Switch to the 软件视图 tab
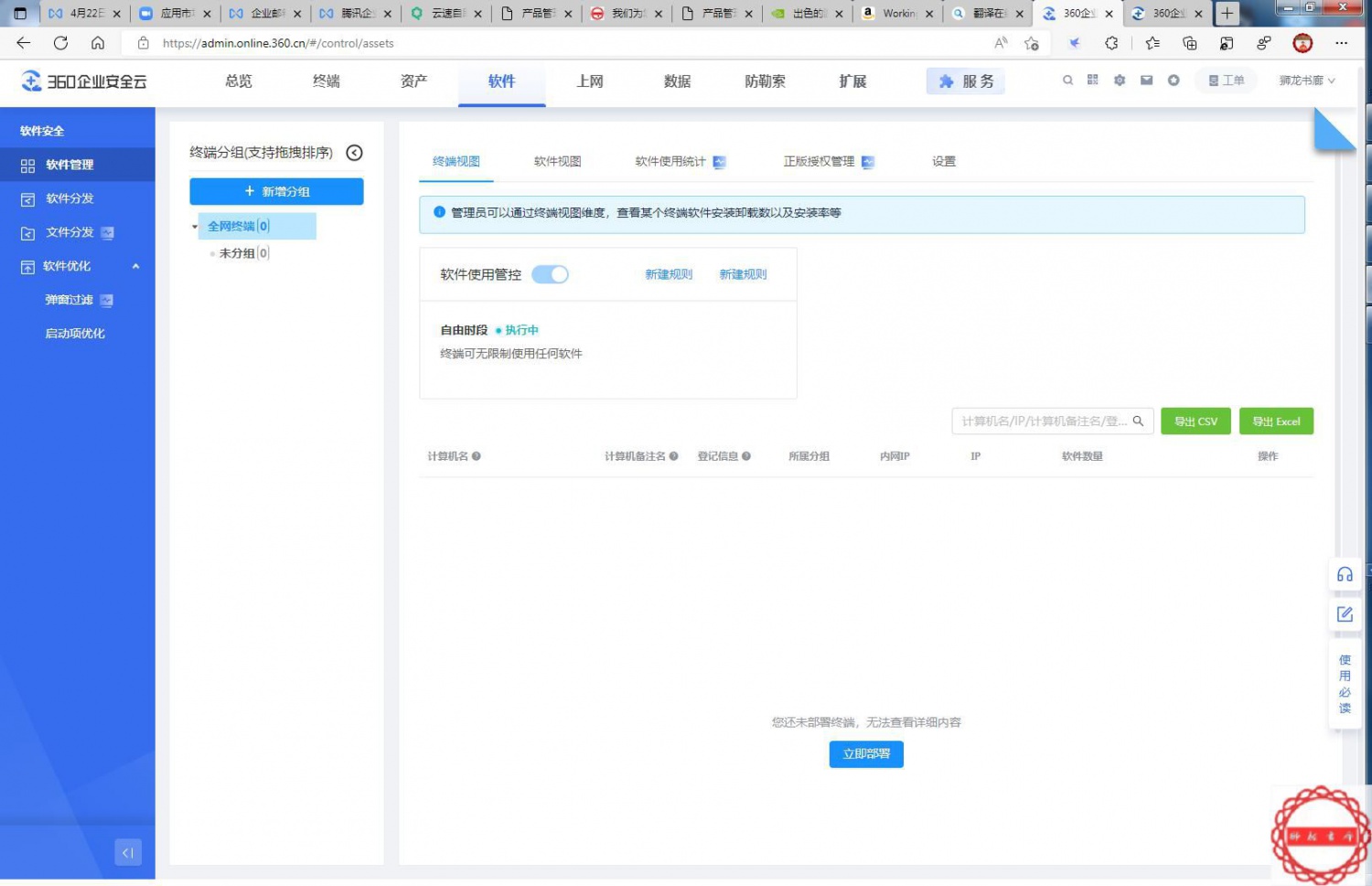1372x886 pixels. (x=558, y=161)
